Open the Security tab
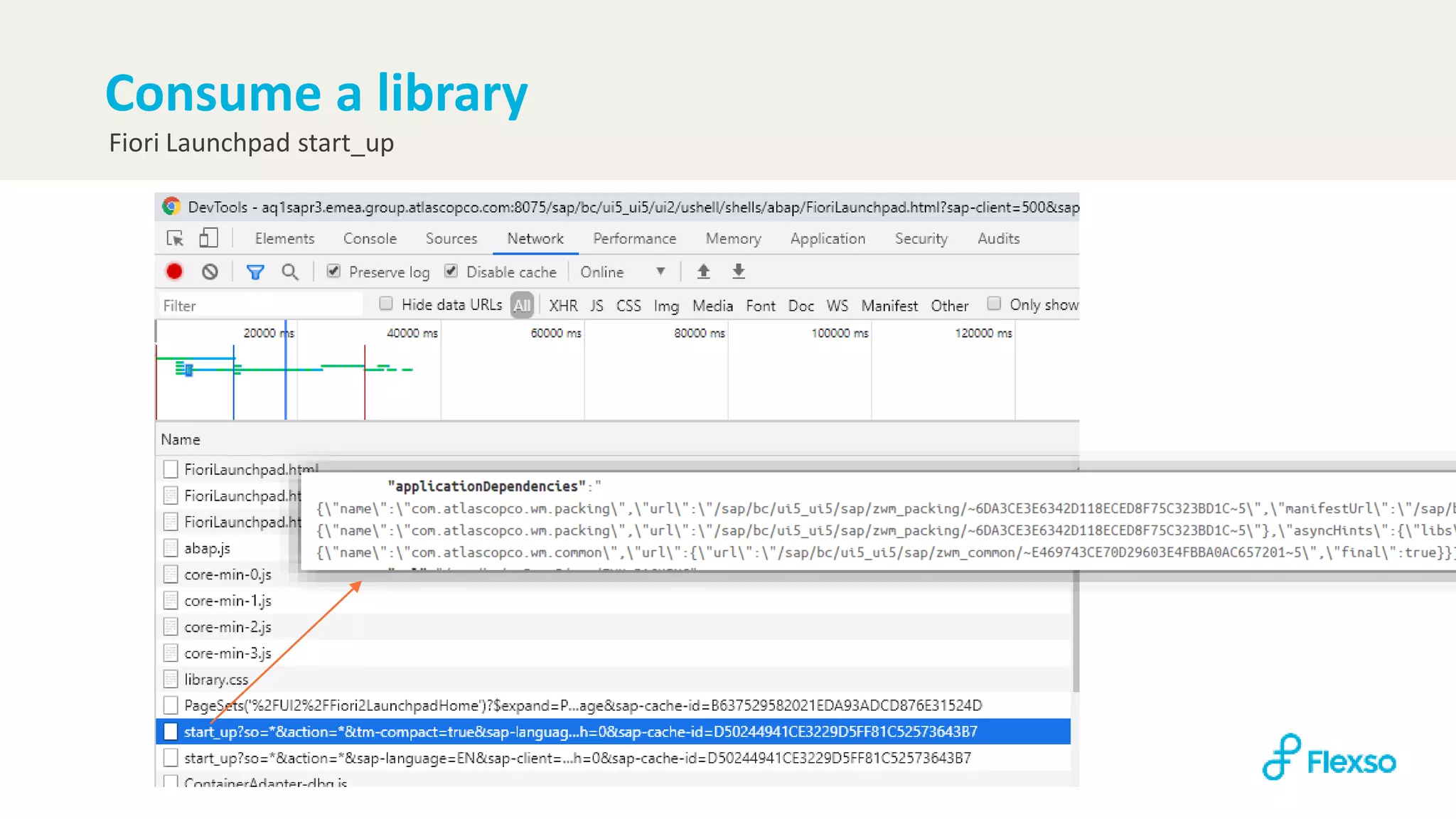 tap(921, 238)
